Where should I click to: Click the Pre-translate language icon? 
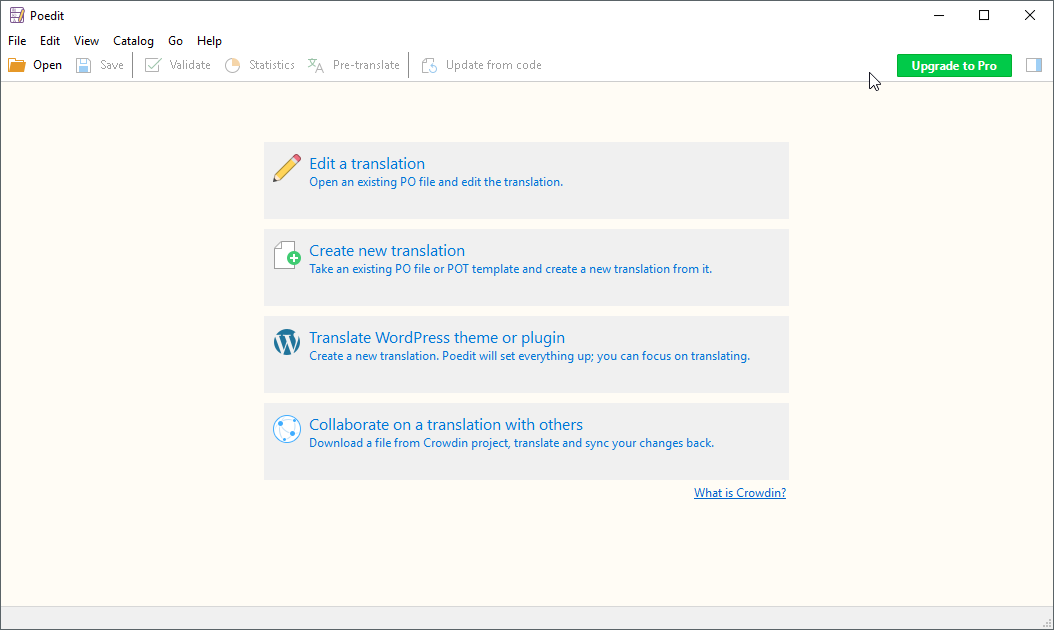click(x=316, y=65)
